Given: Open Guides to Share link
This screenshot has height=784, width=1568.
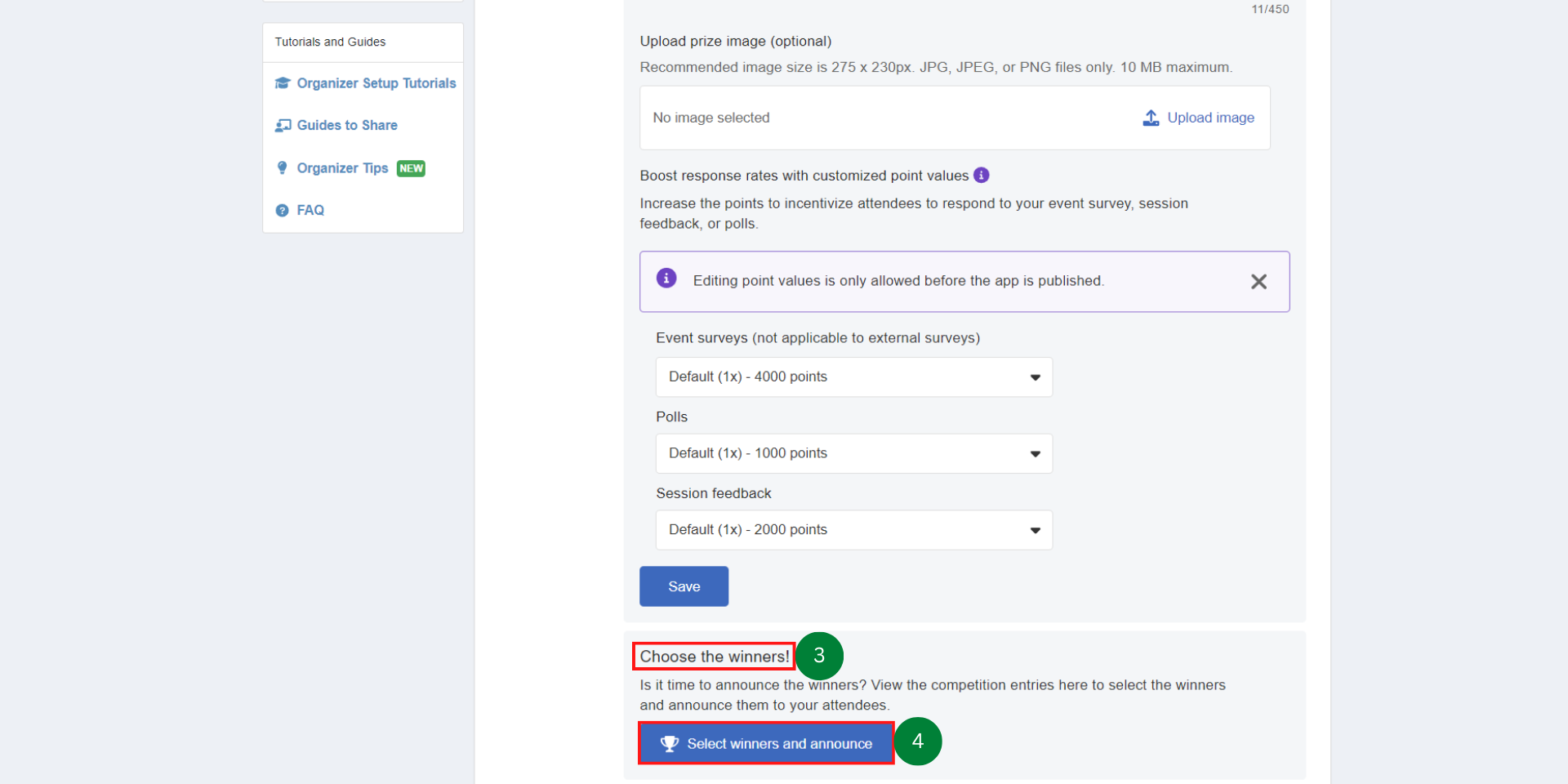Looking at the screenshot, I should 347,125.
